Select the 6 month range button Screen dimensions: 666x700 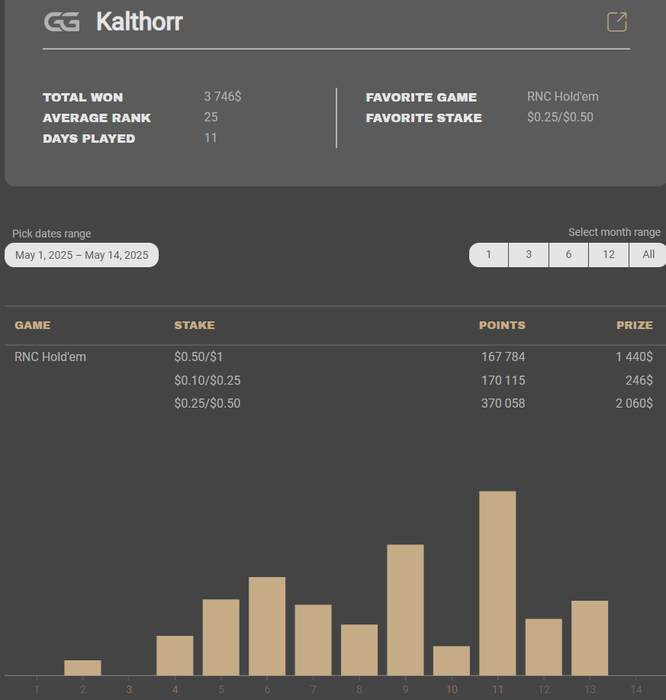pos(568,254)
